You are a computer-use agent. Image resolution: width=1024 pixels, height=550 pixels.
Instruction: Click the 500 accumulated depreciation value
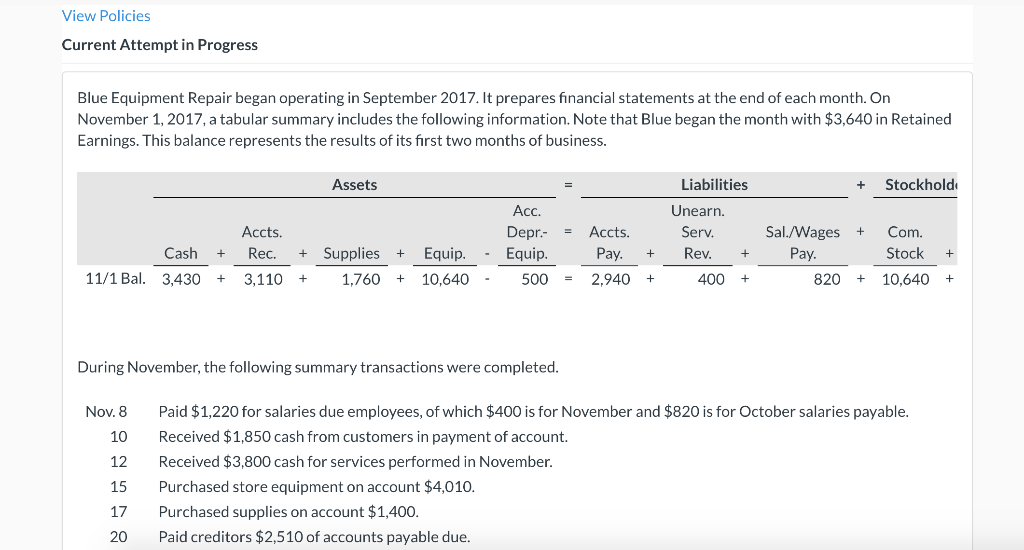(x=535, y=279)
